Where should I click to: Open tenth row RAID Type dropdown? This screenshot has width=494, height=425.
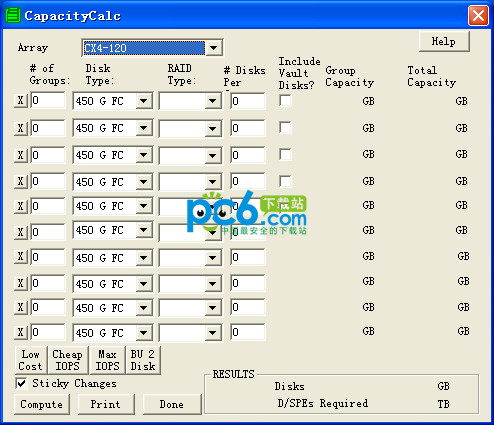[213, 333]
